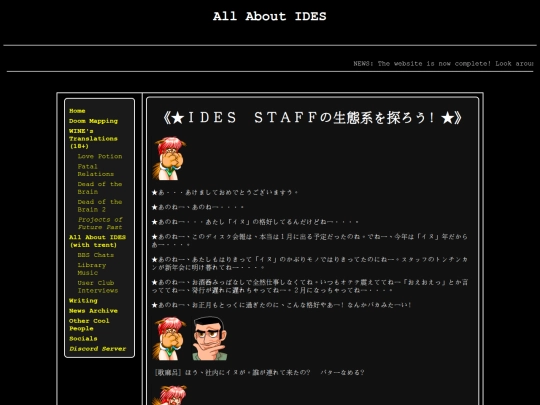Open the Home link in sidebar
Viewport: 540px width, 405px height.
coord(77,111)
